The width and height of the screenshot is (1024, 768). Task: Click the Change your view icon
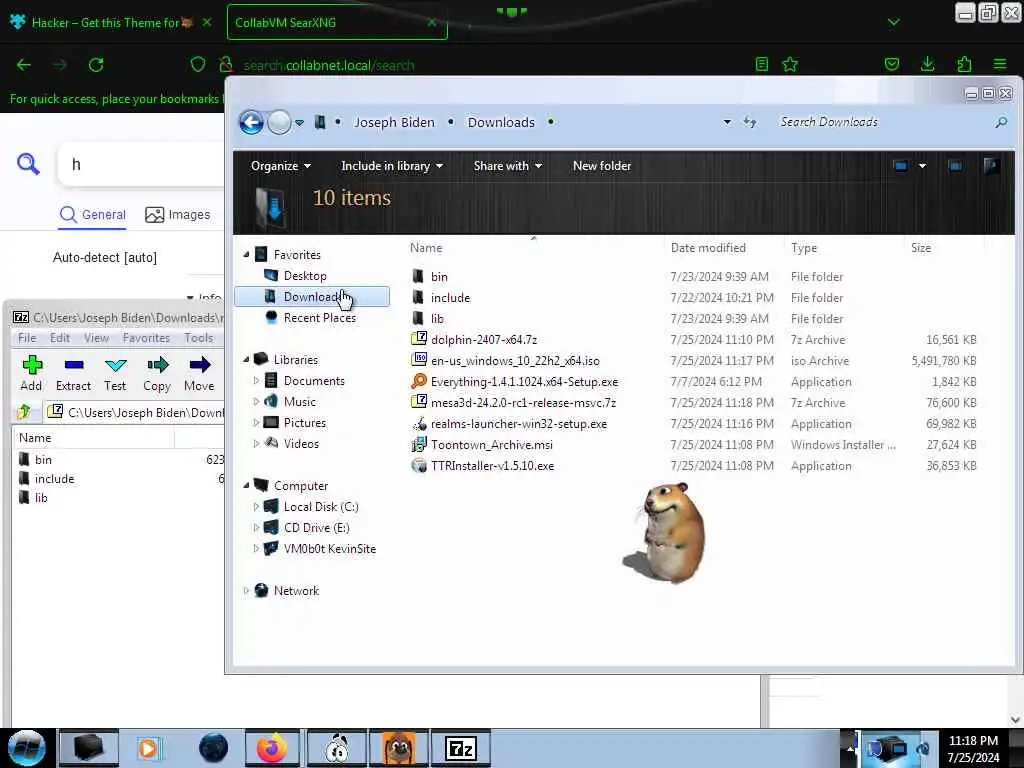tap(901, 166)
